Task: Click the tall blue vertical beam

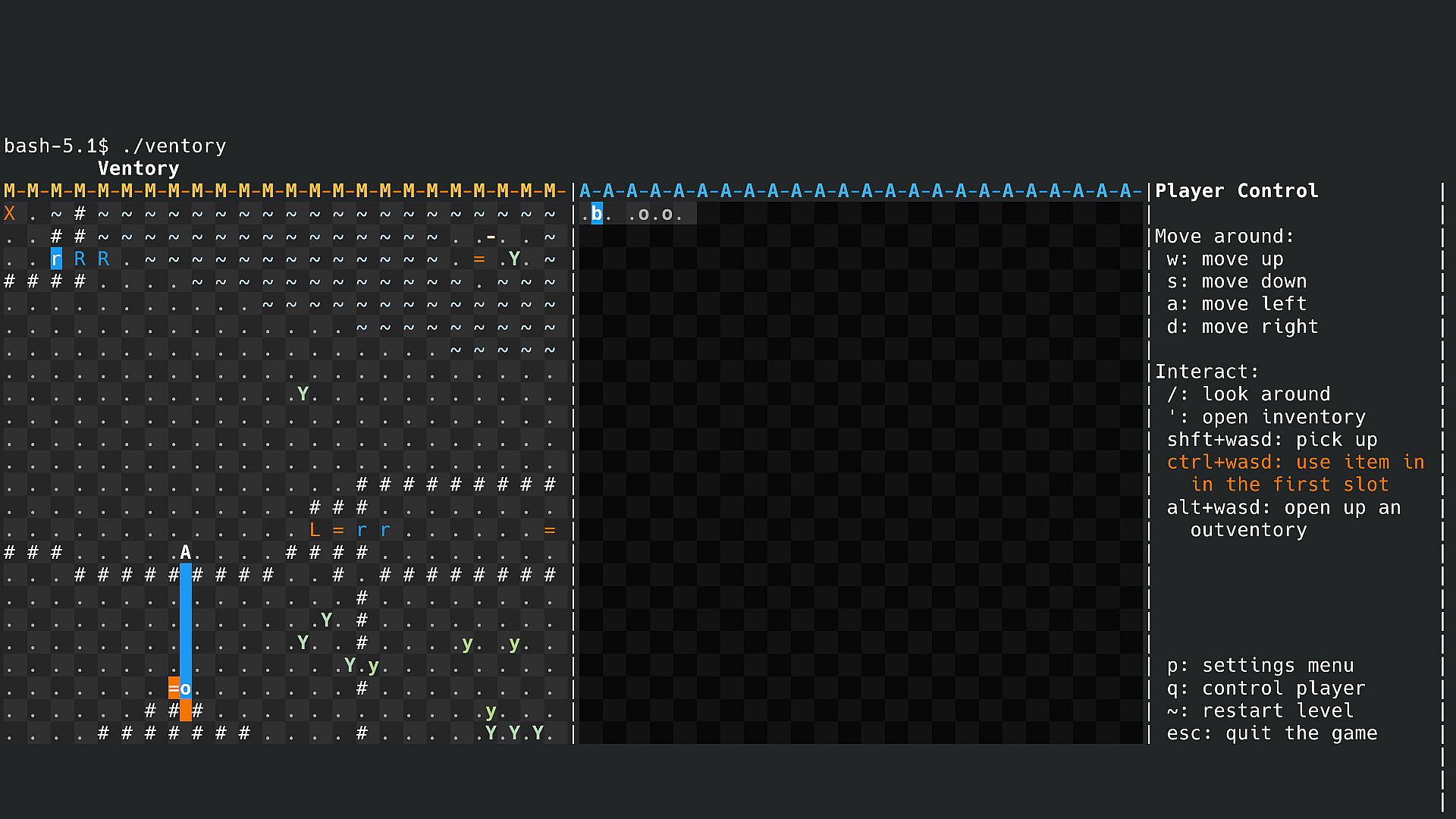Action: [x=186, y=622]
